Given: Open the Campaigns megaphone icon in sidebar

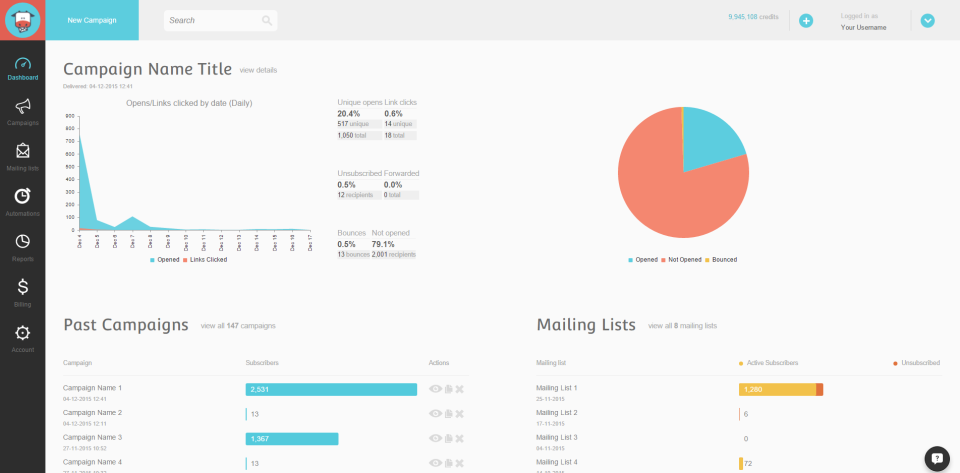Looking at the screenshot, I should pyautogui.click(x=23, y=106).
